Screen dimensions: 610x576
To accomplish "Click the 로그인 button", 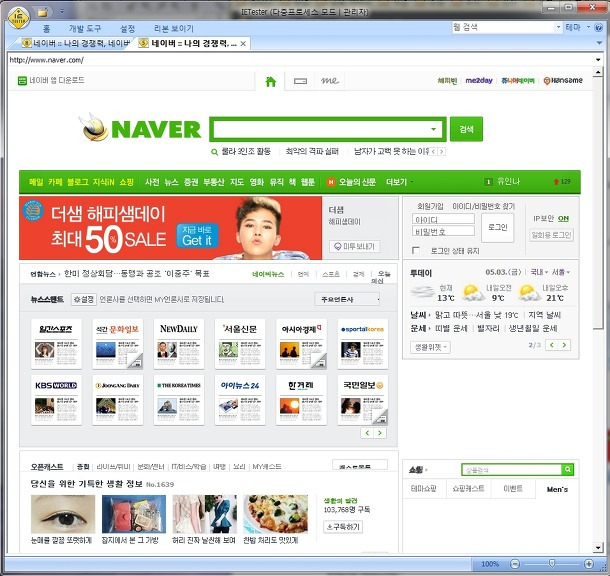I will click(x=498, y=227).
